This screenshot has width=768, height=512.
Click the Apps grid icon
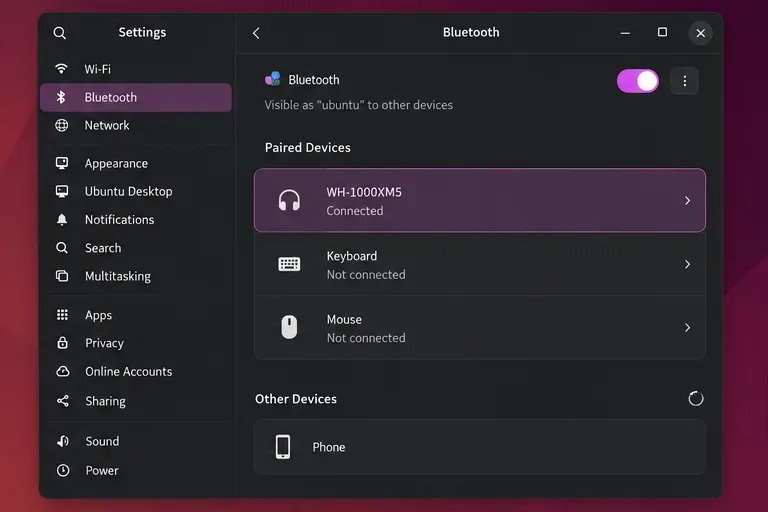tap(62, 315)
